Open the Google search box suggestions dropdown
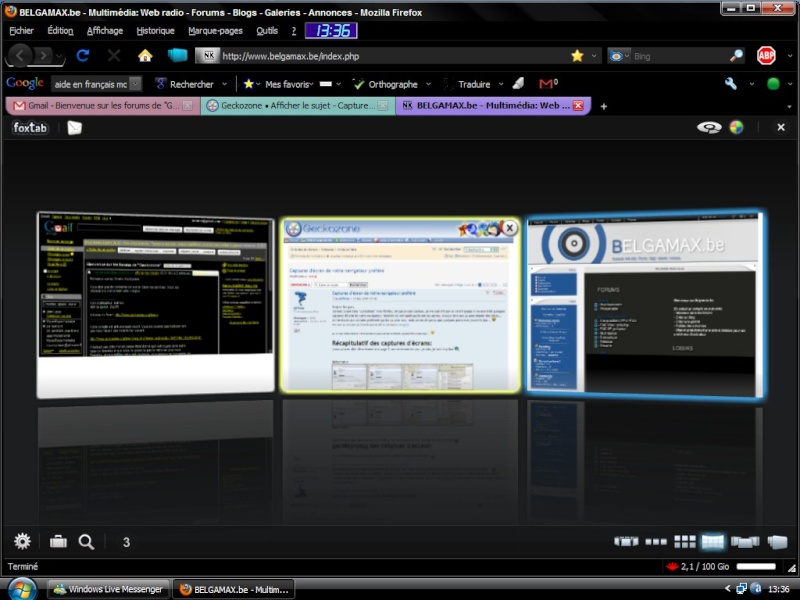Screen dimensions: 800x600 (135, 84)
